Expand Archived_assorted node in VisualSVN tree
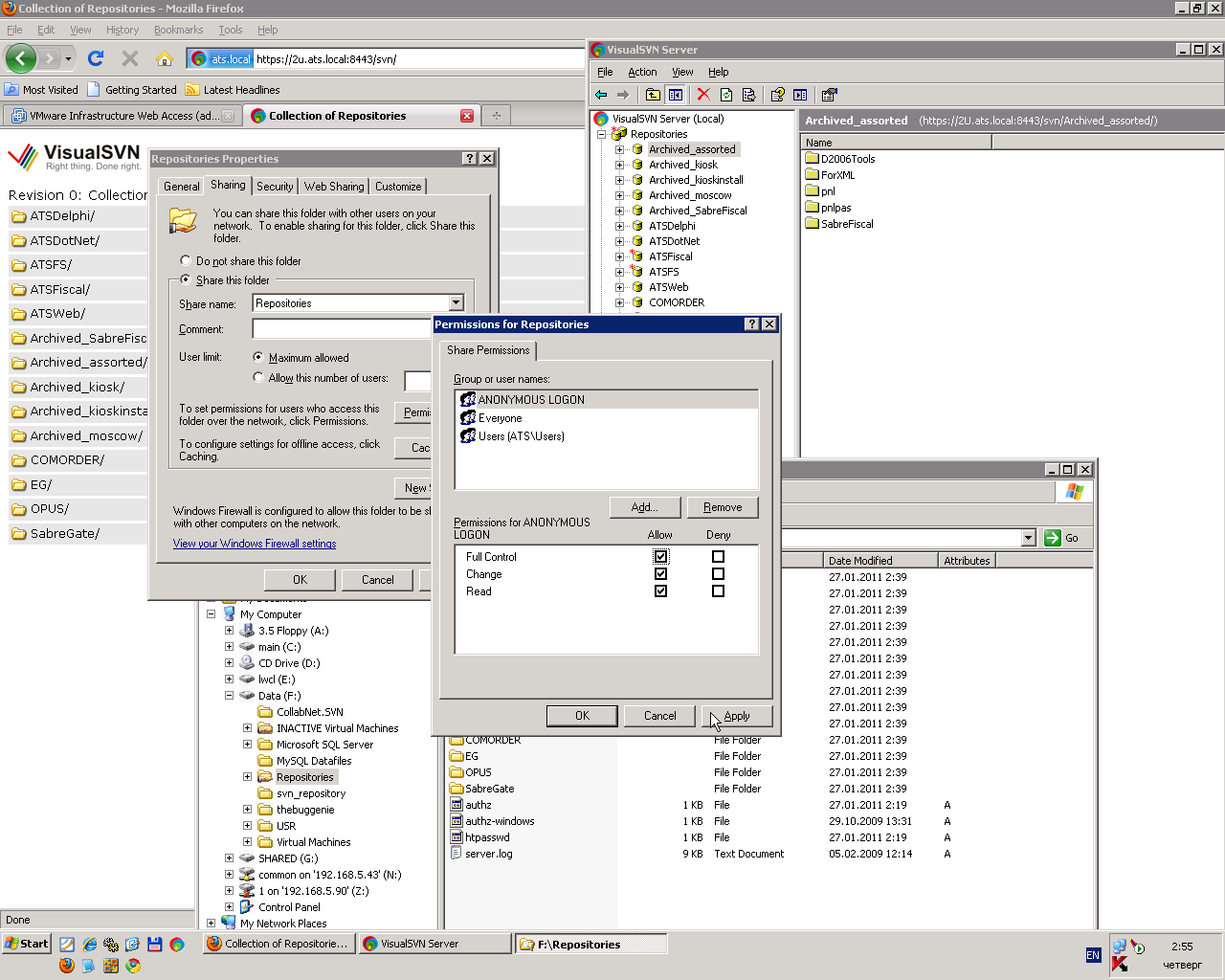Viewport: 1225px width, 980px height. (x=619, y=149)
